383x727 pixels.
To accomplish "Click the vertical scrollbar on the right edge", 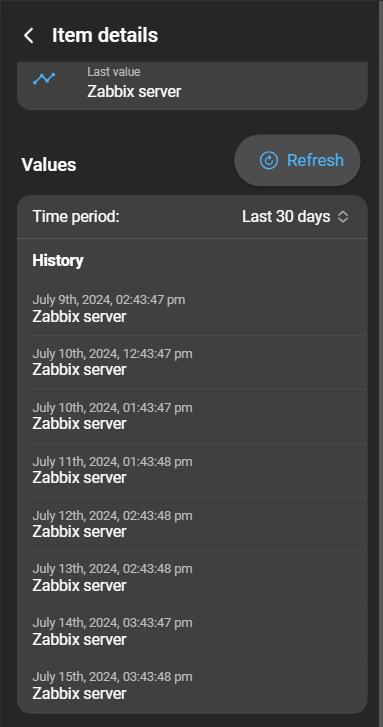I will (x=381, y=364).
